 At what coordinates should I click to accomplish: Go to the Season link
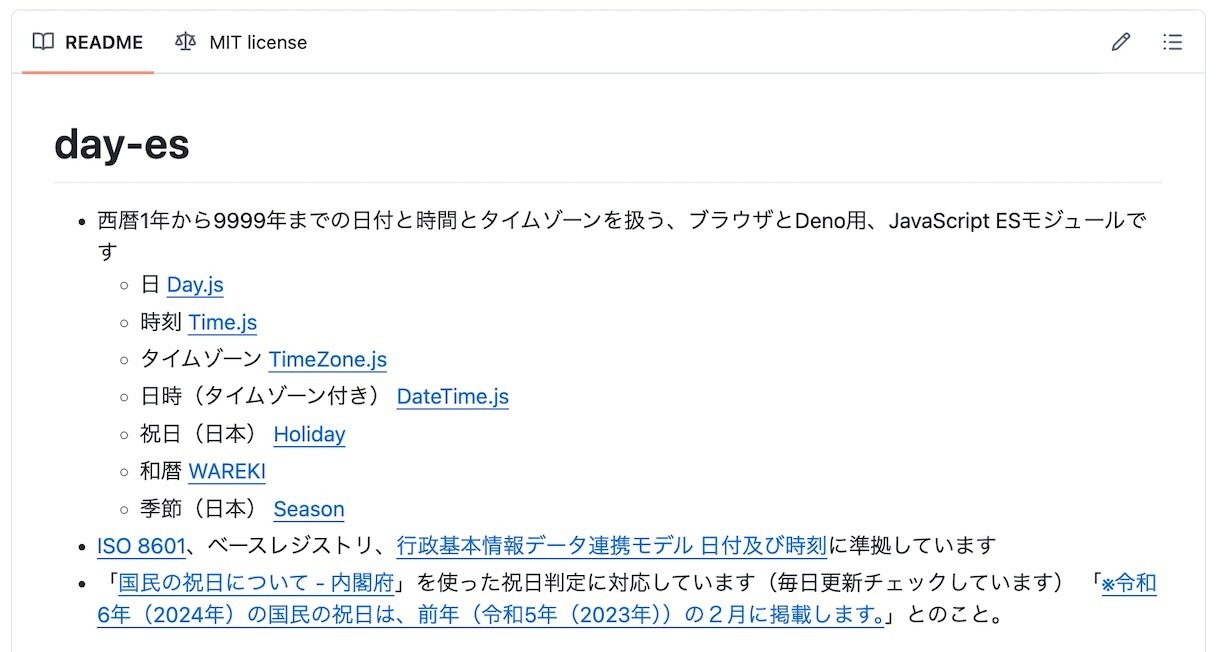click(x=308, y=509)
